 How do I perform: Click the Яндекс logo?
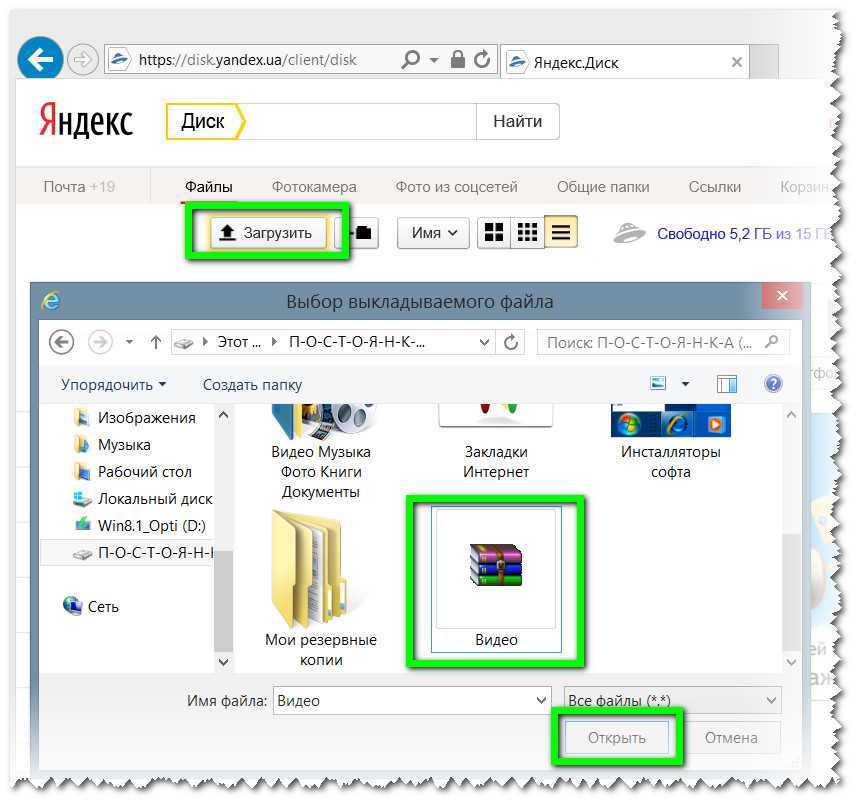[x=86, y=120]
